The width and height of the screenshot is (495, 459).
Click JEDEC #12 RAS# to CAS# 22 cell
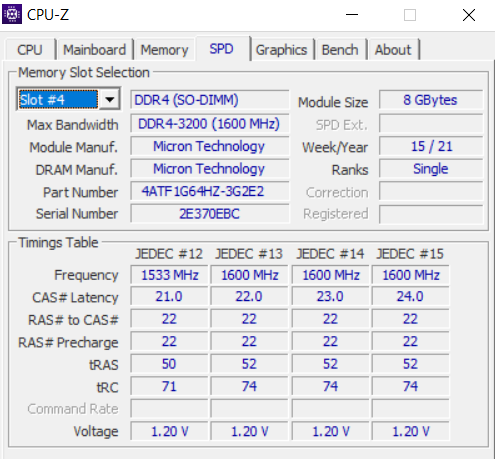point(169,319)
